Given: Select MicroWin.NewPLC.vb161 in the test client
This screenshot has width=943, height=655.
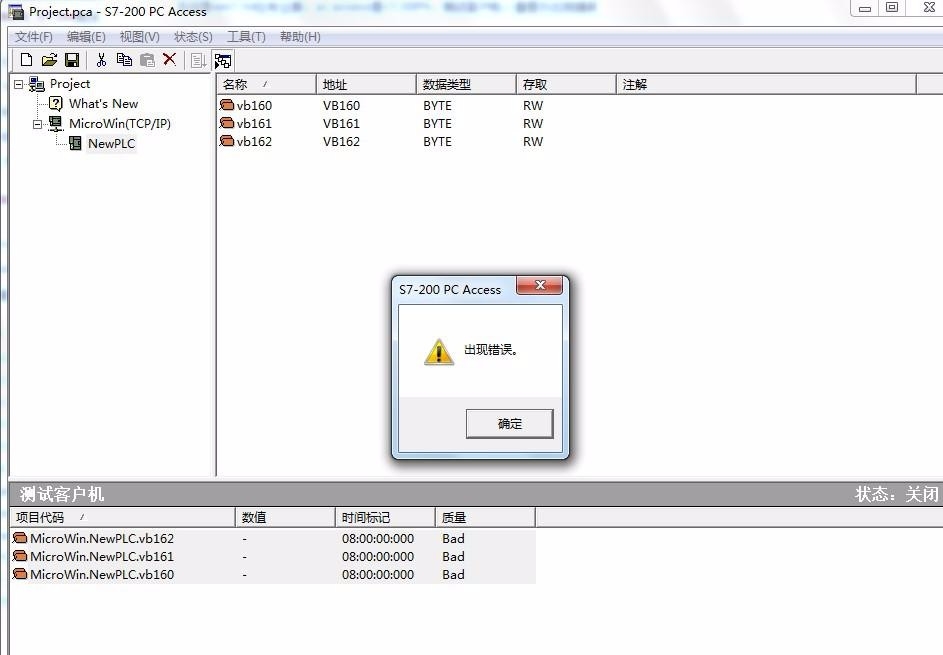Looking at the screenshot, I should (x=102, y=556).
